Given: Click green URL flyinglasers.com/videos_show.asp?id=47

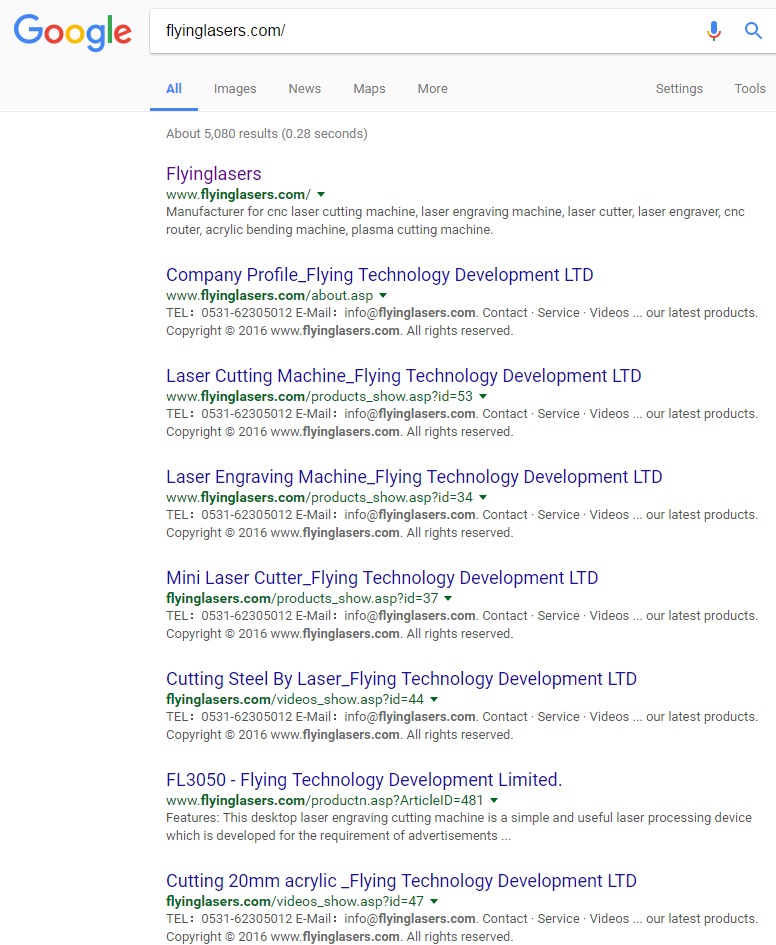Looking at the screenshot, I should pyautogui.click(x=295, y=902).
